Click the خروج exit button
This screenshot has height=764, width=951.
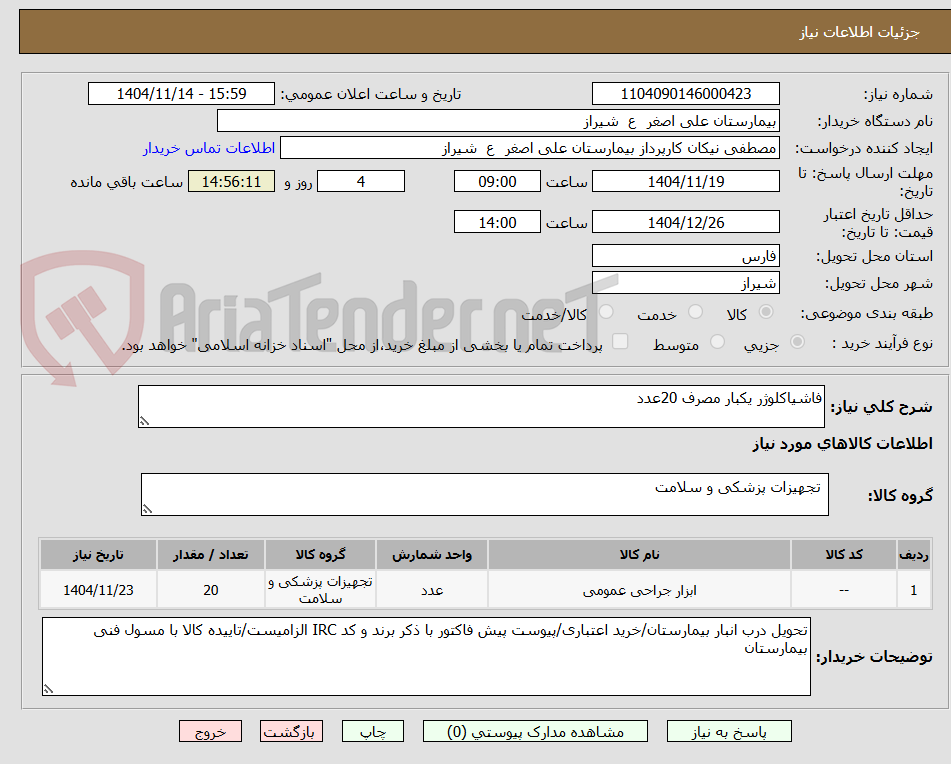(210, 731)
